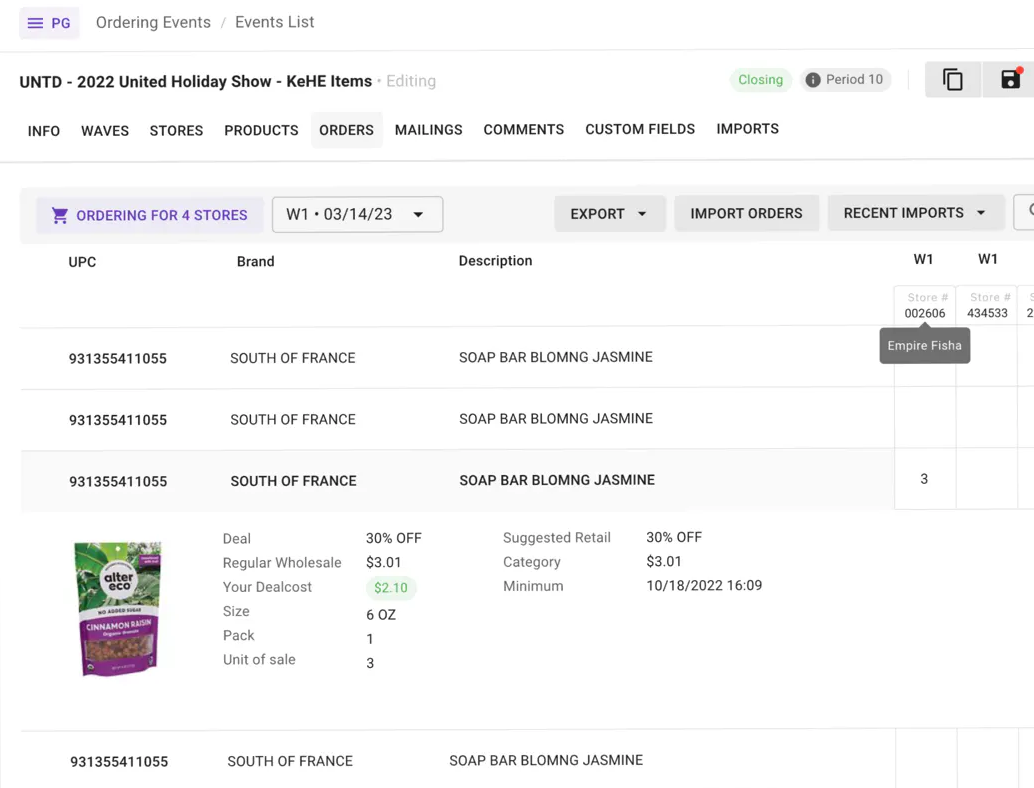
Task: Click the info icon in Period 10 chip
Action: (813, 80)
